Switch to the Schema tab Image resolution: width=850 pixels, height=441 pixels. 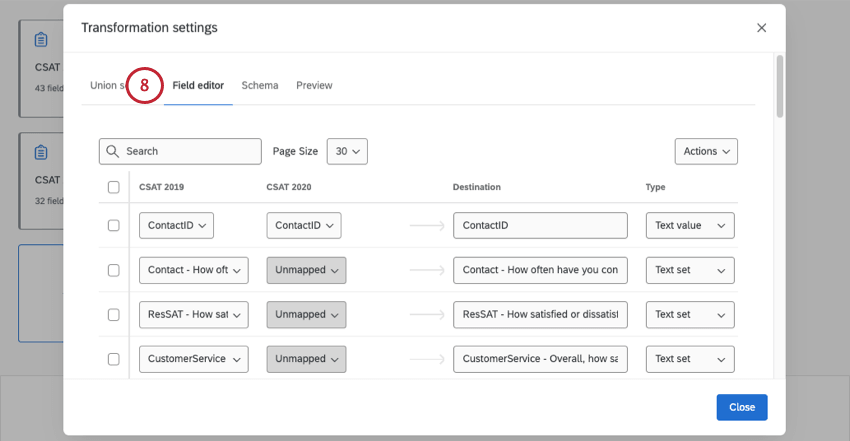tap(260, 86)
